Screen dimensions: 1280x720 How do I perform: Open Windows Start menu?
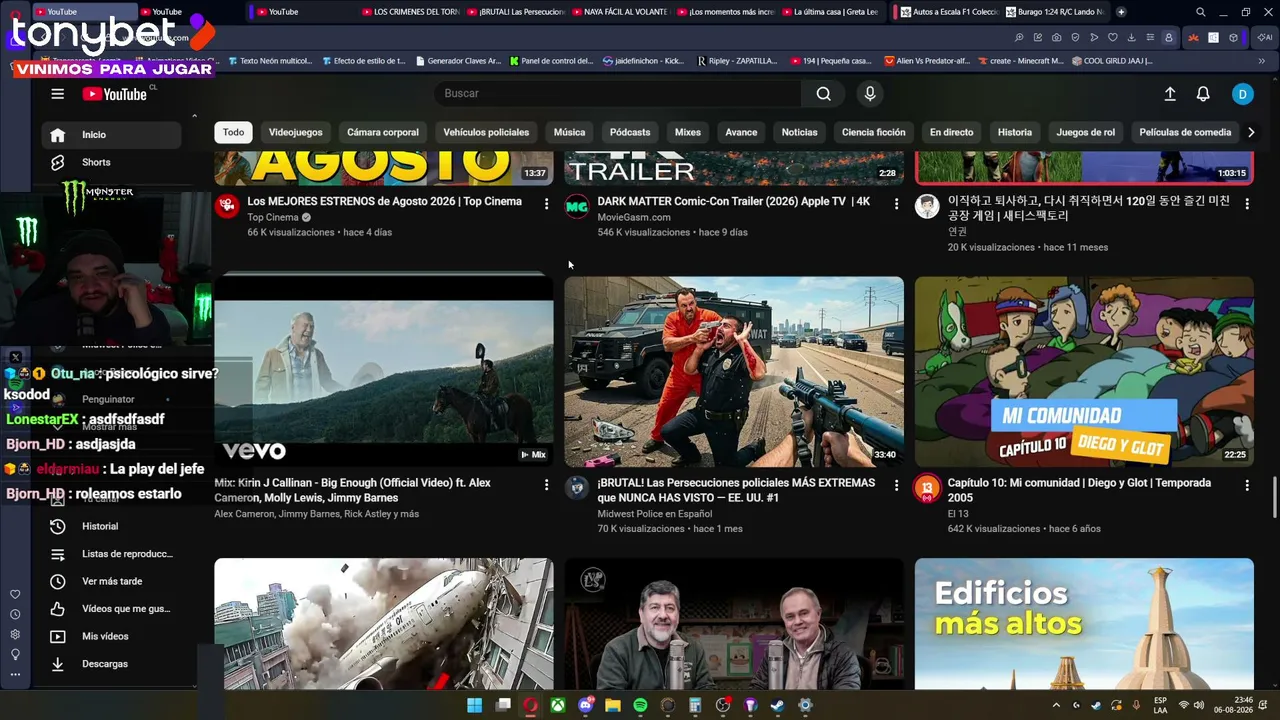click(x=474, y=706)
